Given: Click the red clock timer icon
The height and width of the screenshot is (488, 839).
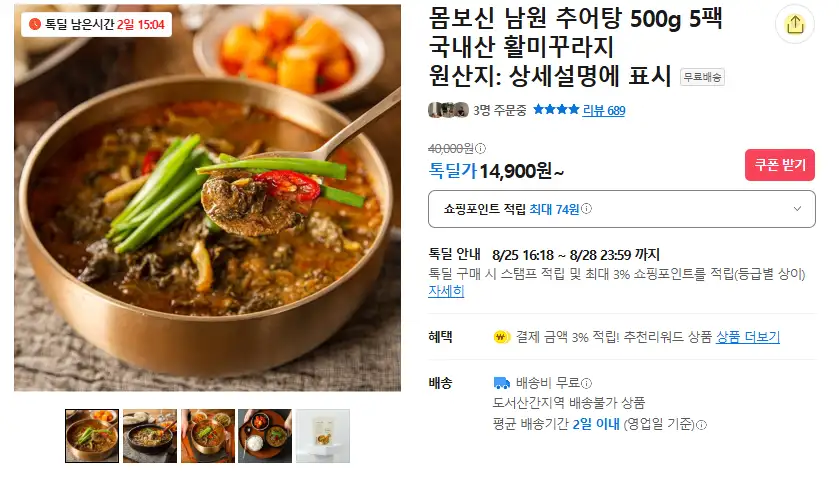Looking at the screenshot, I should [x=35, y=24].
